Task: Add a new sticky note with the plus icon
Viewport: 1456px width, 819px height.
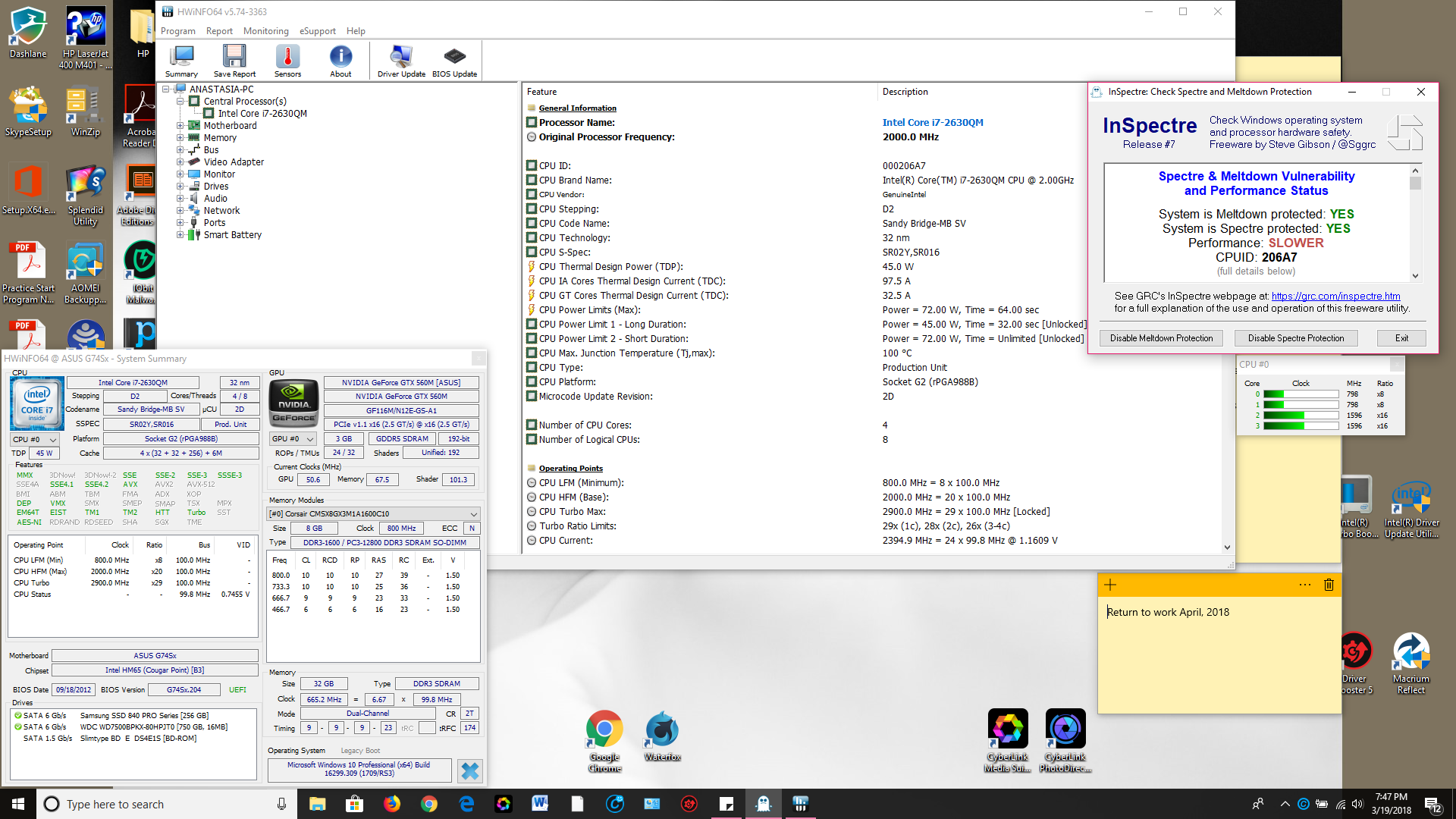Action: (x=1110, y=585)
